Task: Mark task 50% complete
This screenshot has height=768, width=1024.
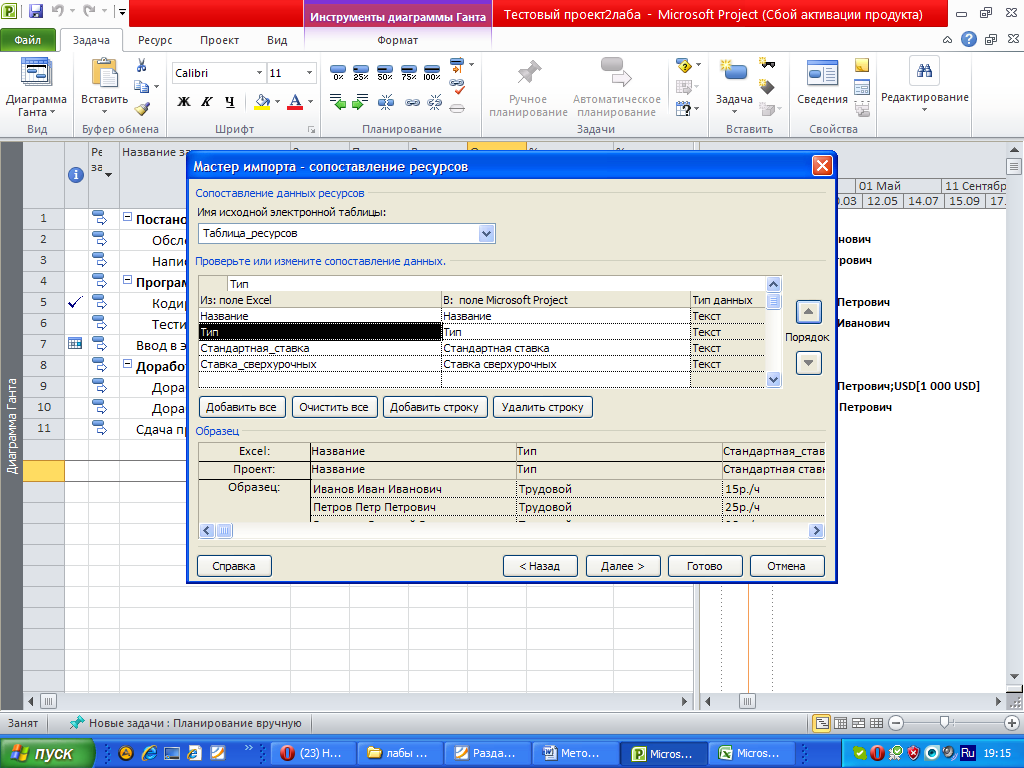Action: tap(385, 72)
